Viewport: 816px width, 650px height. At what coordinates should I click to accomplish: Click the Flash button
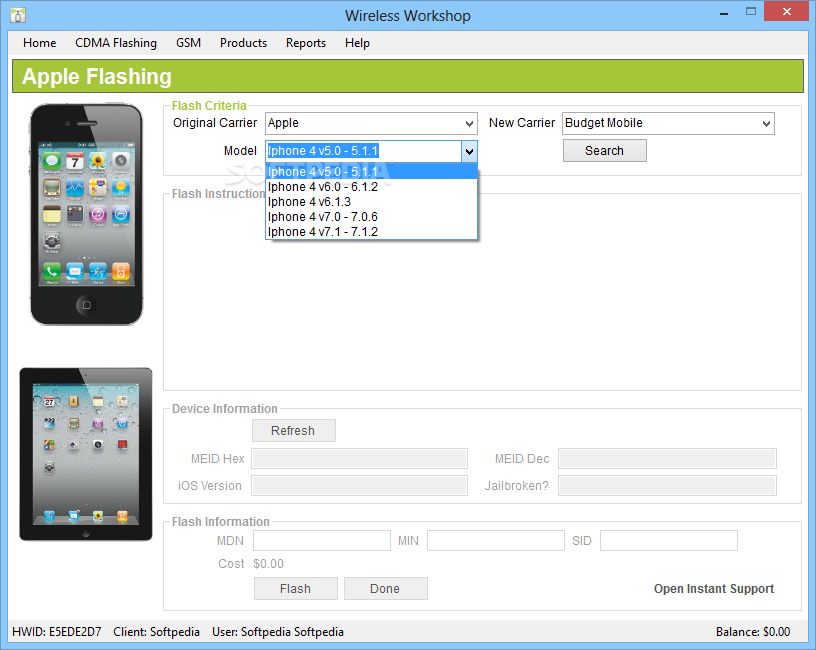click(295, 589)
